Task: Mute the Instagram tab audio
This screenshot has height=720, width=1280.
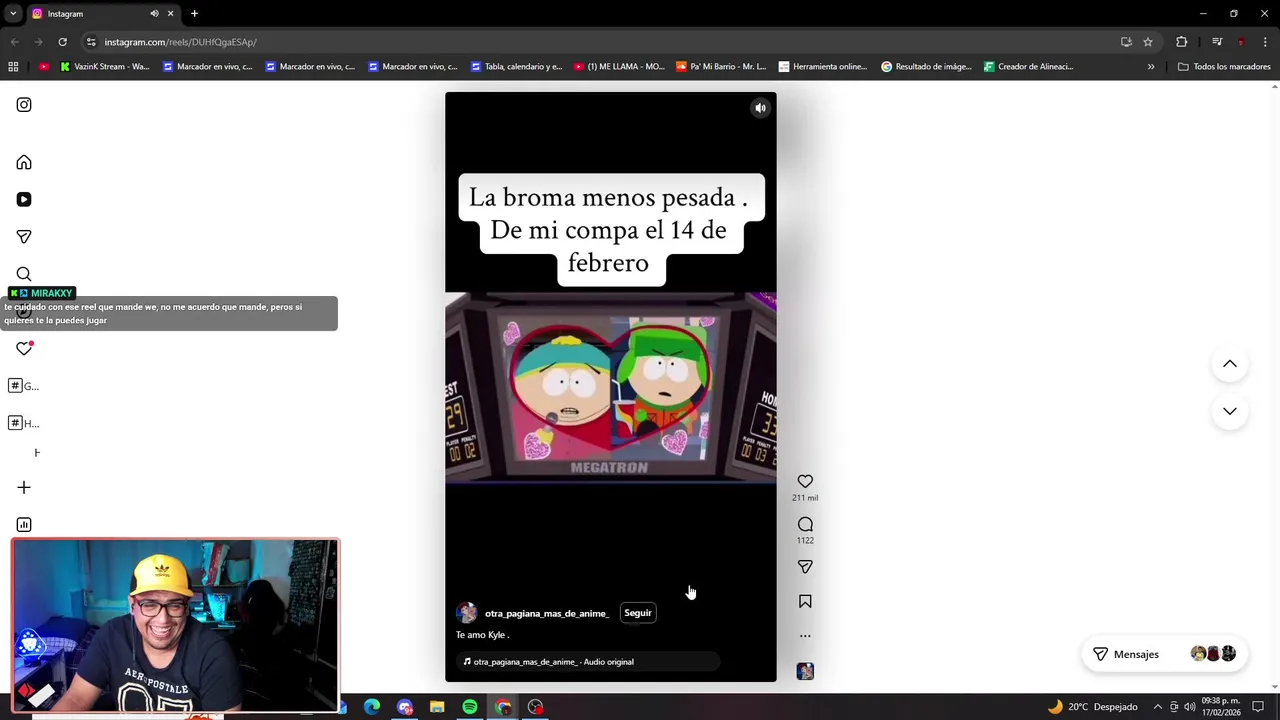Action: [154, 13]
